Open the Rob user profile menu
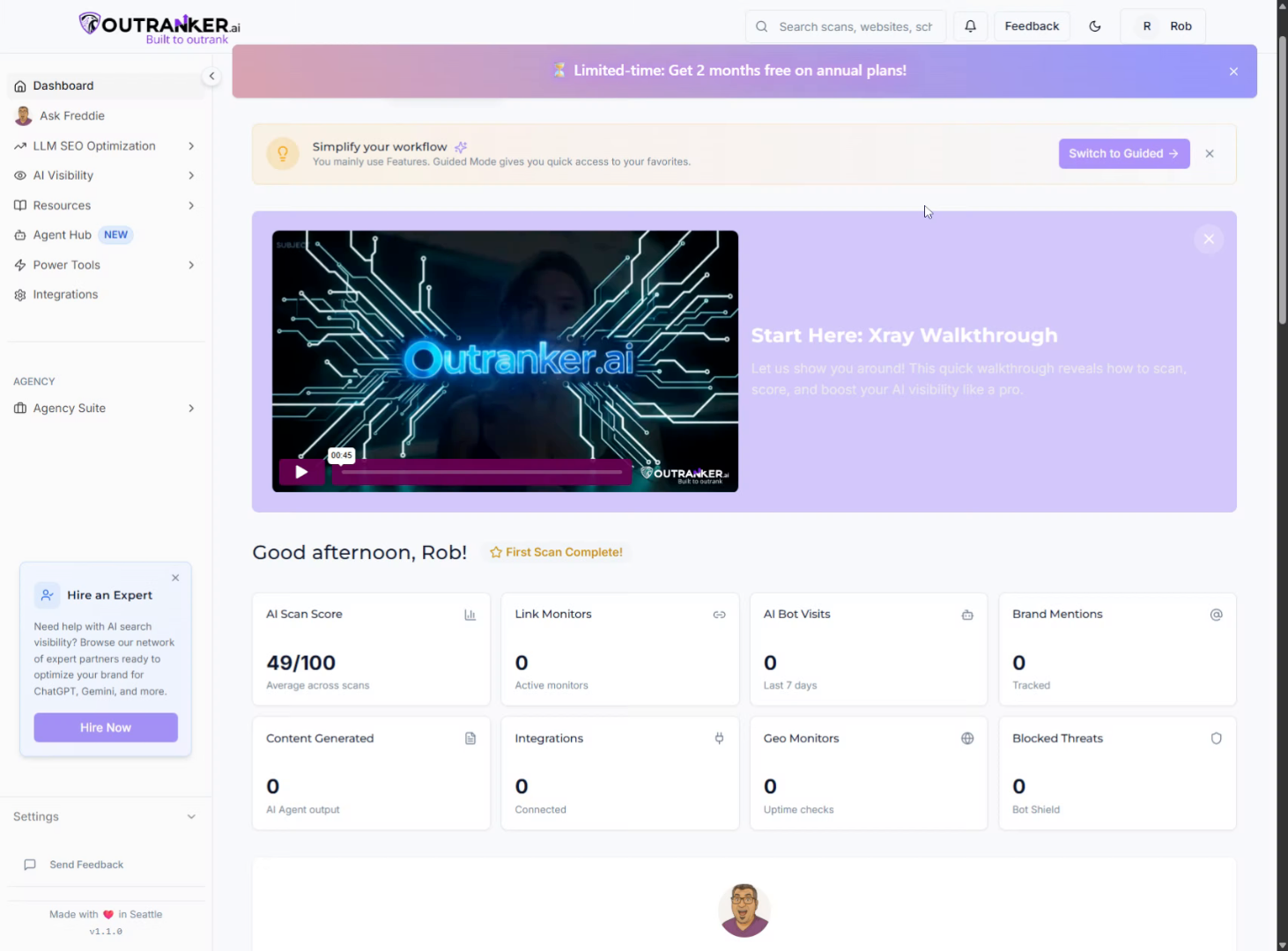The image size is (1288, 951). (1163, 26)
